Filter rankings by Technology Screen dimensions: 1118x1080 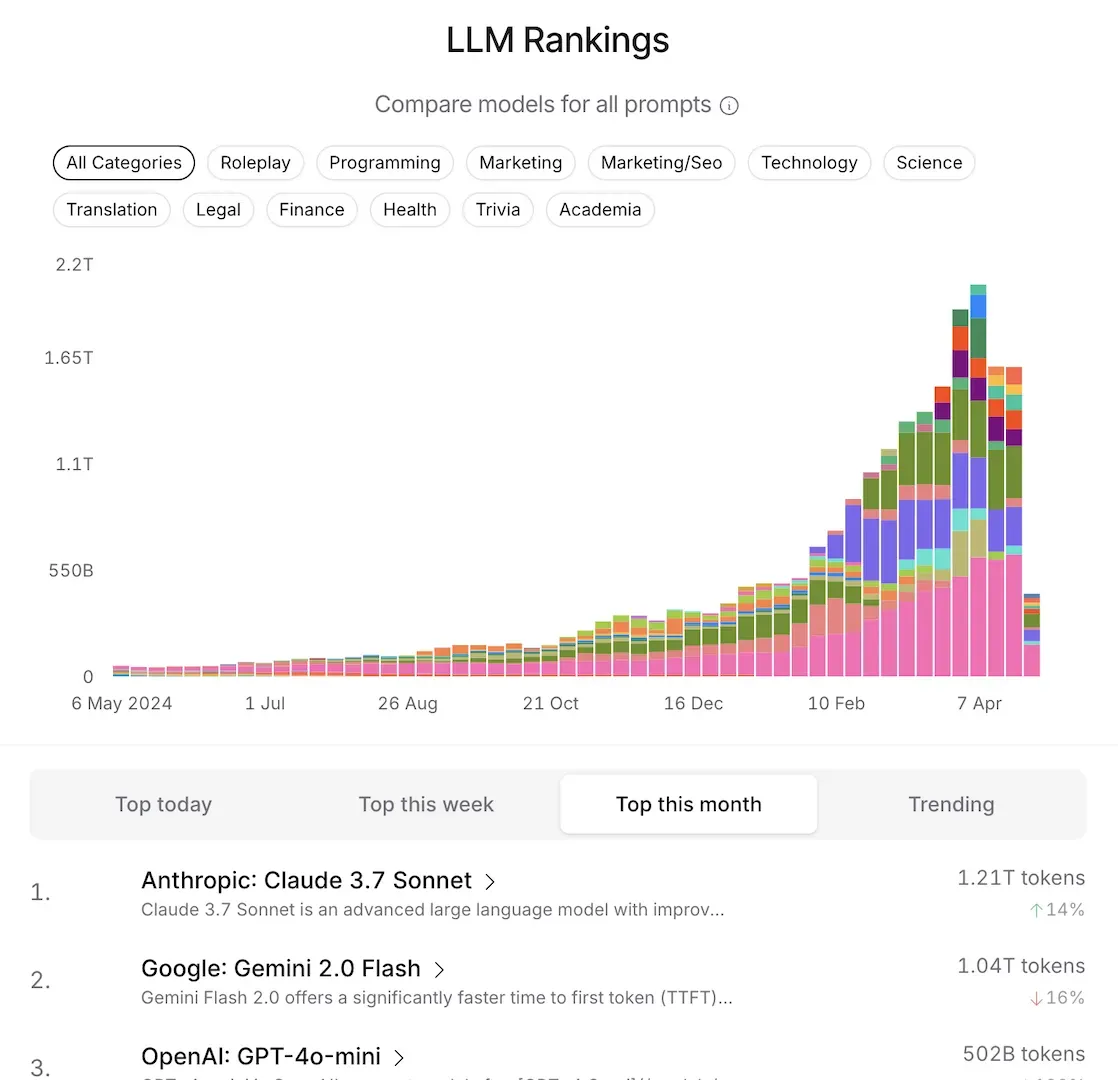tap(809, 163)
